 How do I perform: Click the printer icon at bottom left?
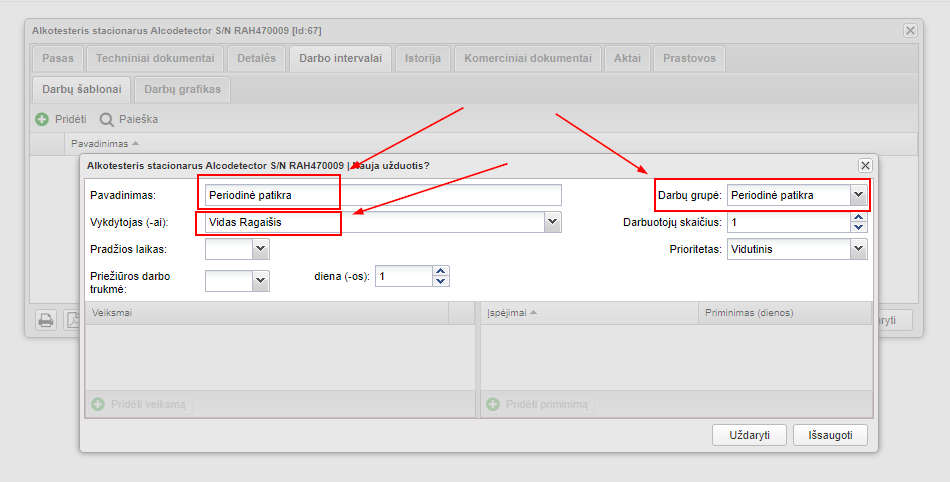[x=46, y=320]
